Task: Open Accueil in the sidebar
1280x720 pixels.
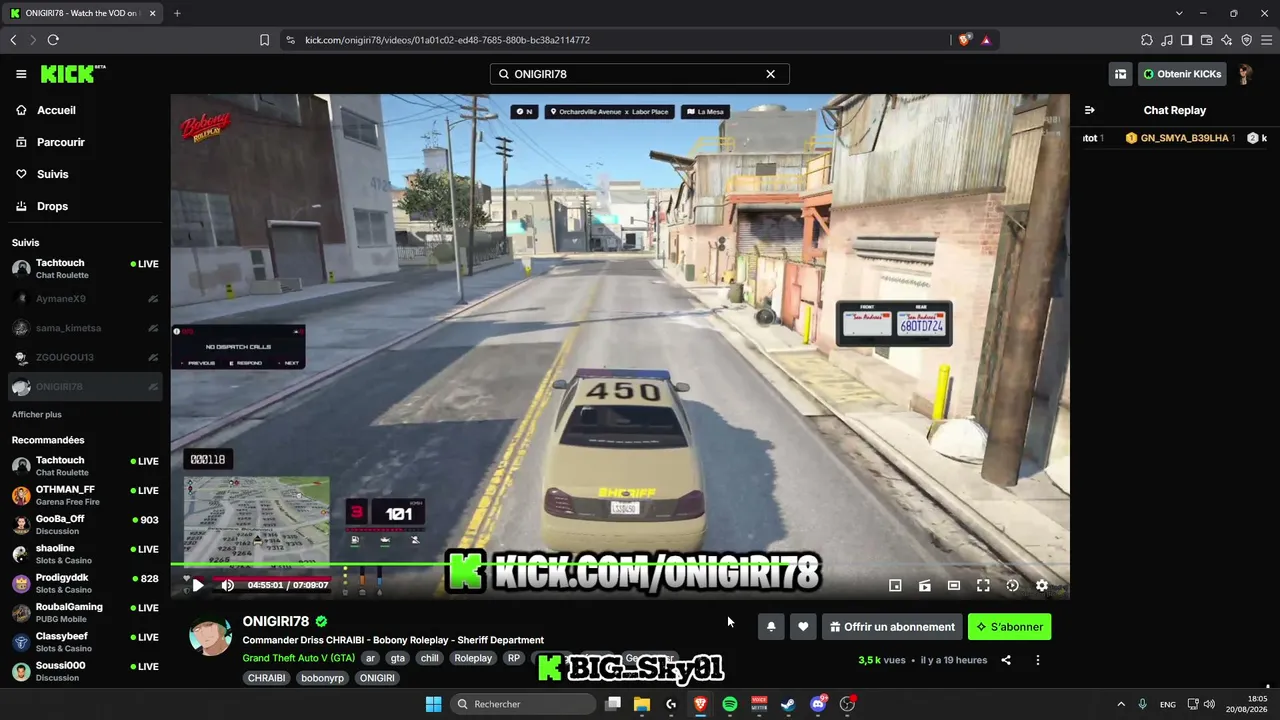Action: click(x=56, y=110)
